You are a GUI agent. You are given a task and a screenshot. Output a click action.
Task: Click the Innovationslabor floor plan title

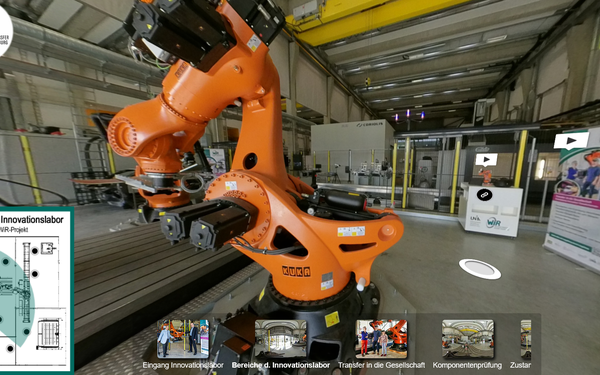coord(32,220)
